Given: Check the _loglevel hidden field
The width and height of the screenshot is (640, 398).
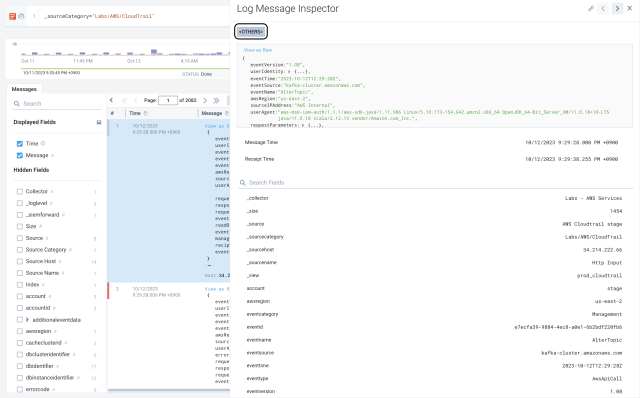Looking at the screenshot, I should coord(20,203).
